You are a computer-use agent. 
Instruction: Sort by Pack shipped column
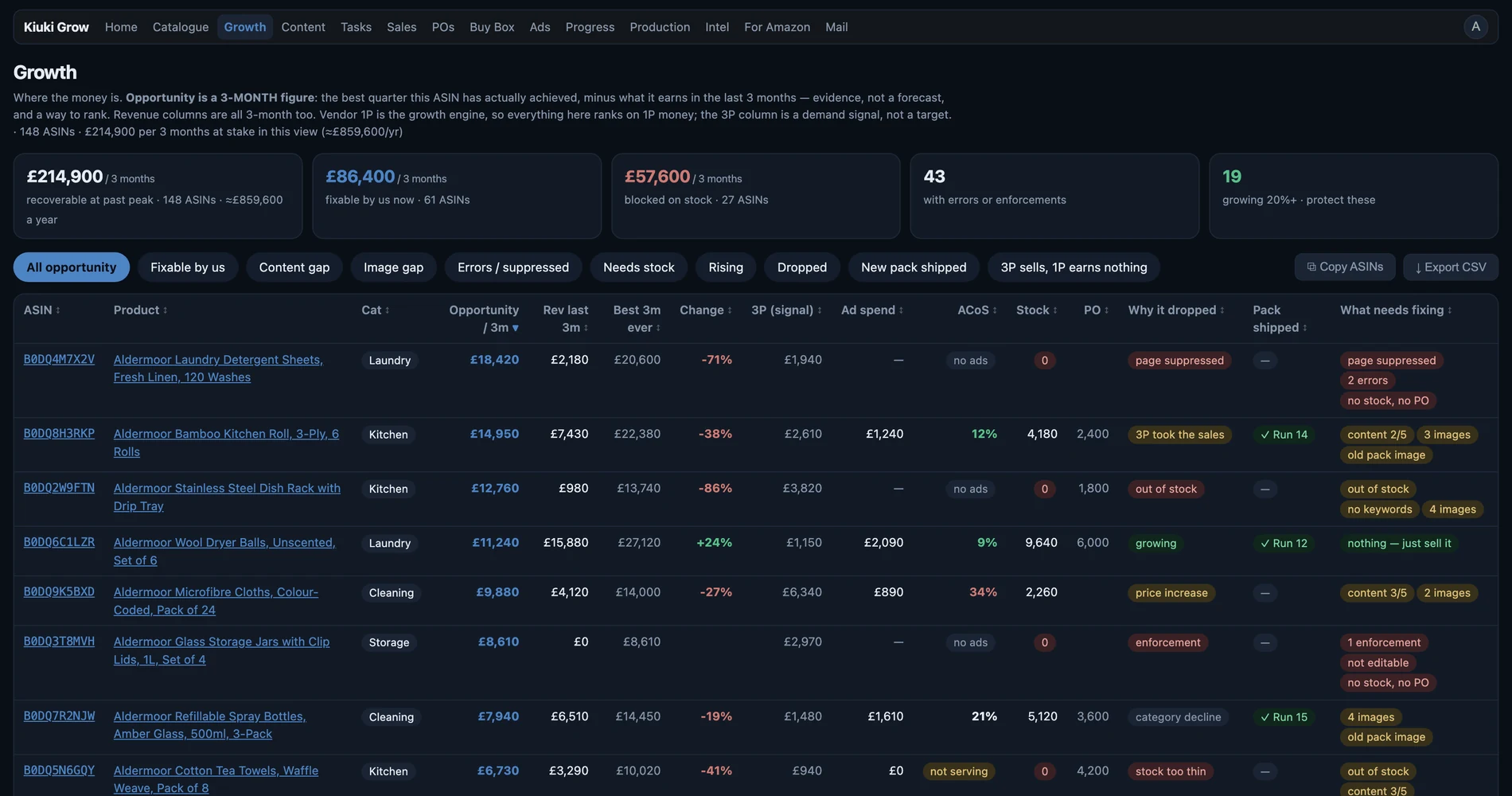coord(1280,318)
